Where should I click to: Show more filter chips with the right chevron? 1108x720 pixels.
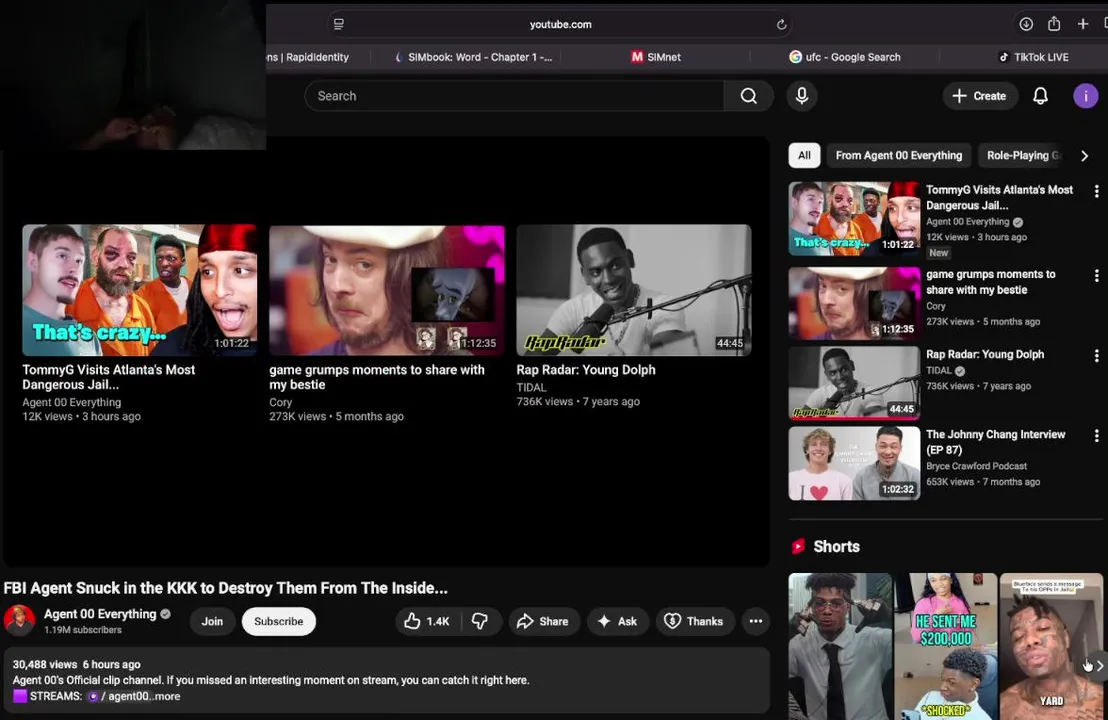coord(1085,155)
